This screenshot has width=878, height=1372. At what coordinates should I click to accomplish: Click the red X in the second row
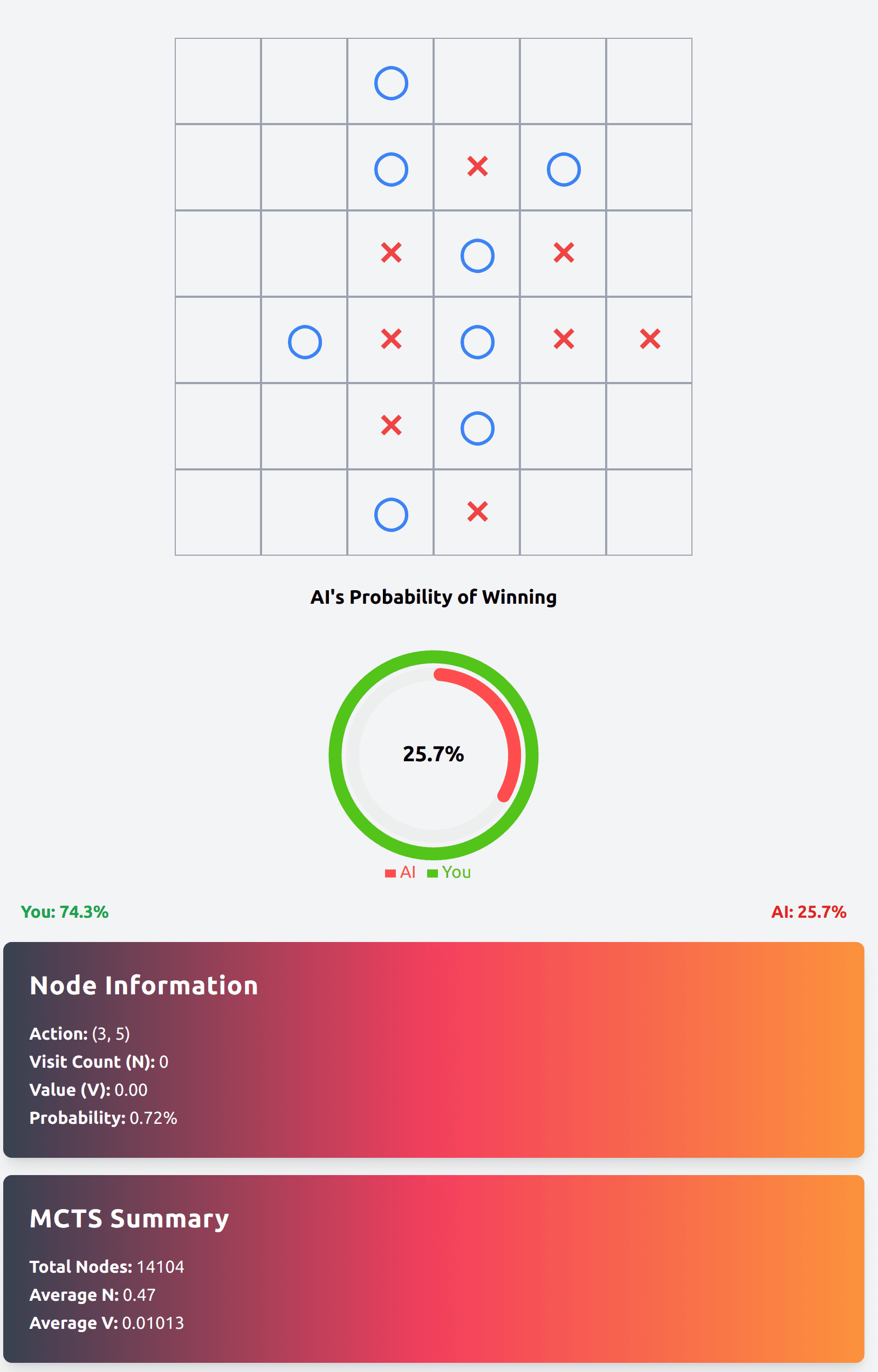[477, 167]
